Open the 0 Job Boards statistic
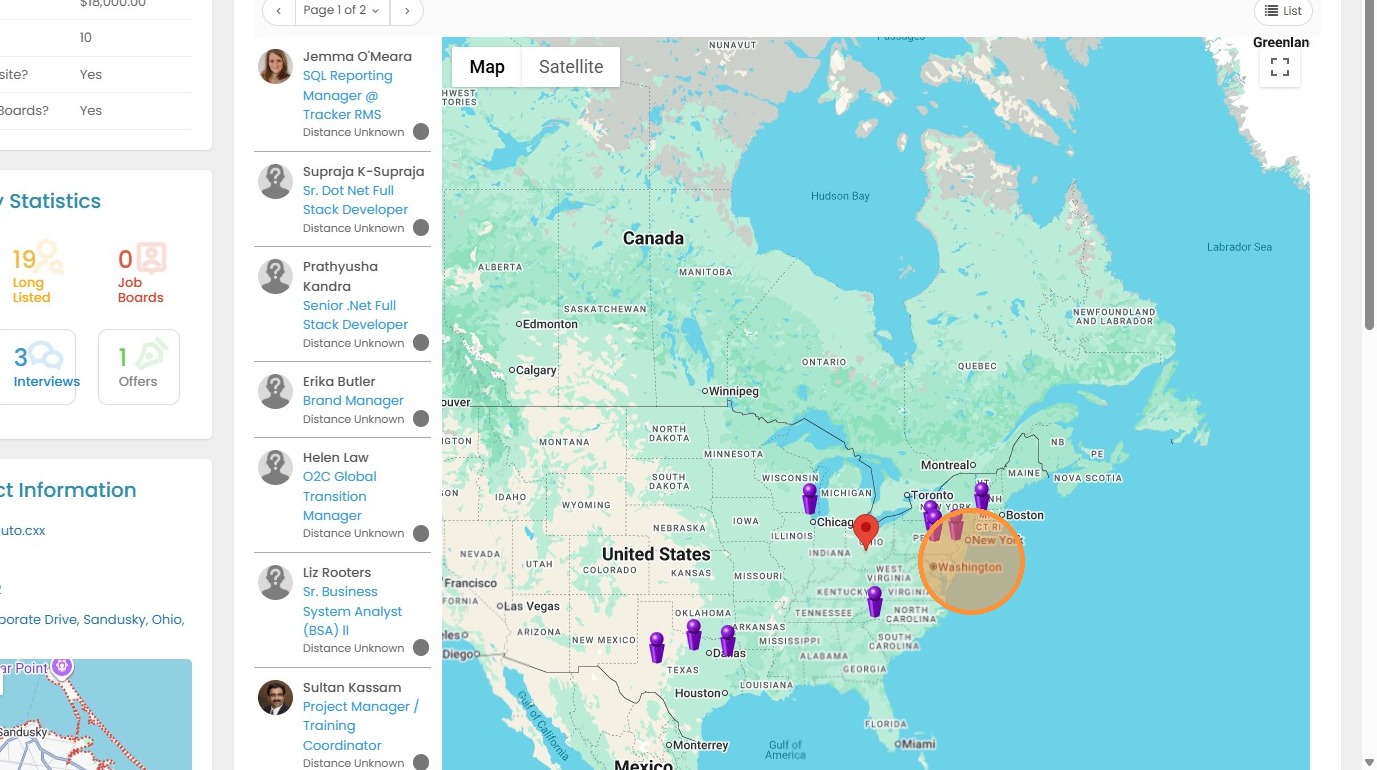Screen dimensions: 1377x770 point(141,272)
